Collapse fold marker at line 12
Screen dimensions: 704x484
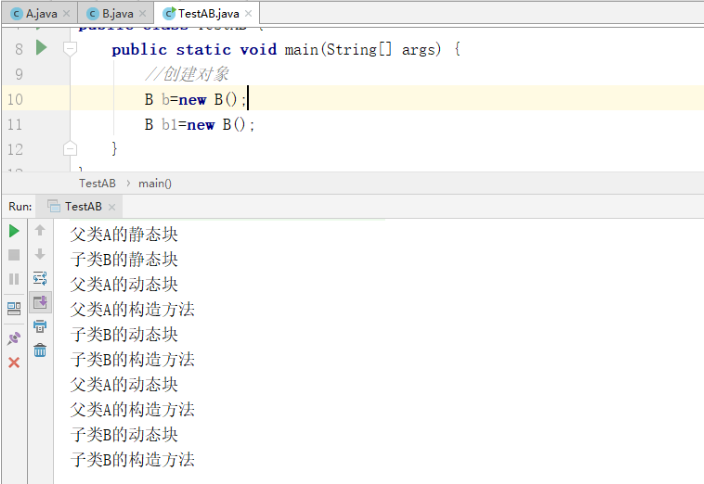click(x=70, y=148)
